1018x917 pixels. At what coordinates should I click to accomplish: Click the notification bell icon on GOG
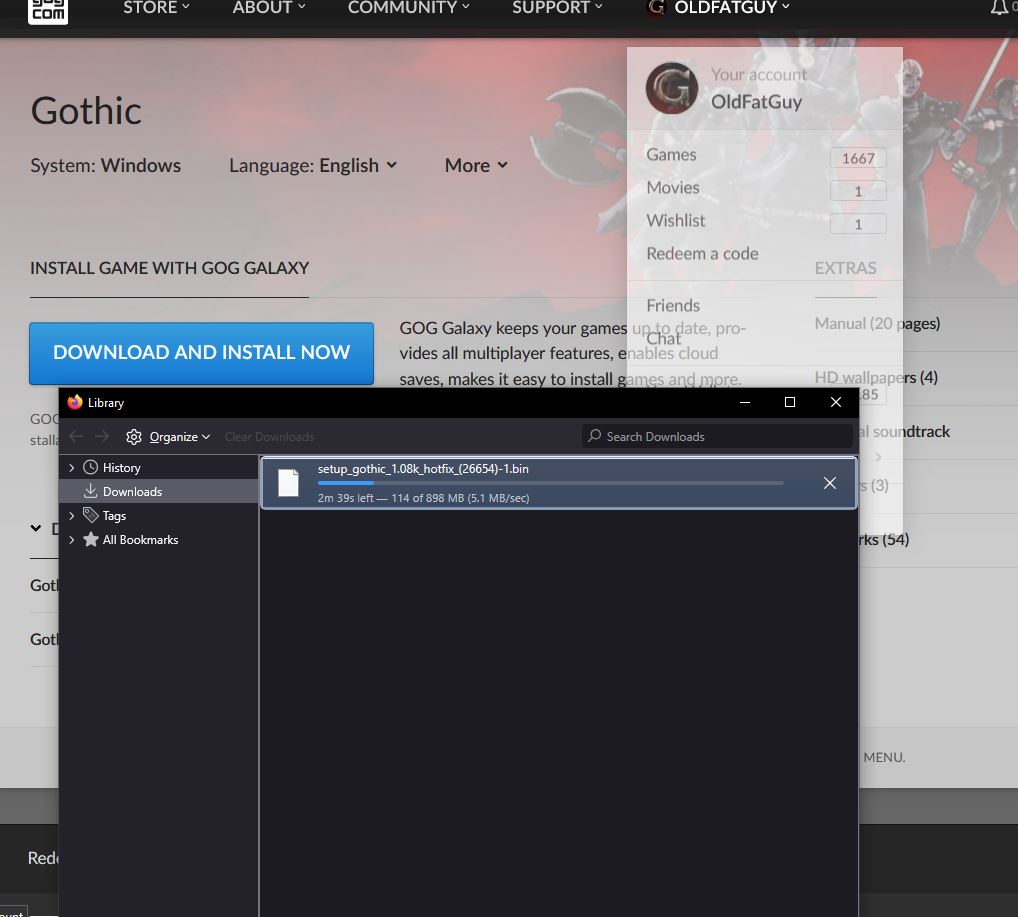(x=999, y=8)
